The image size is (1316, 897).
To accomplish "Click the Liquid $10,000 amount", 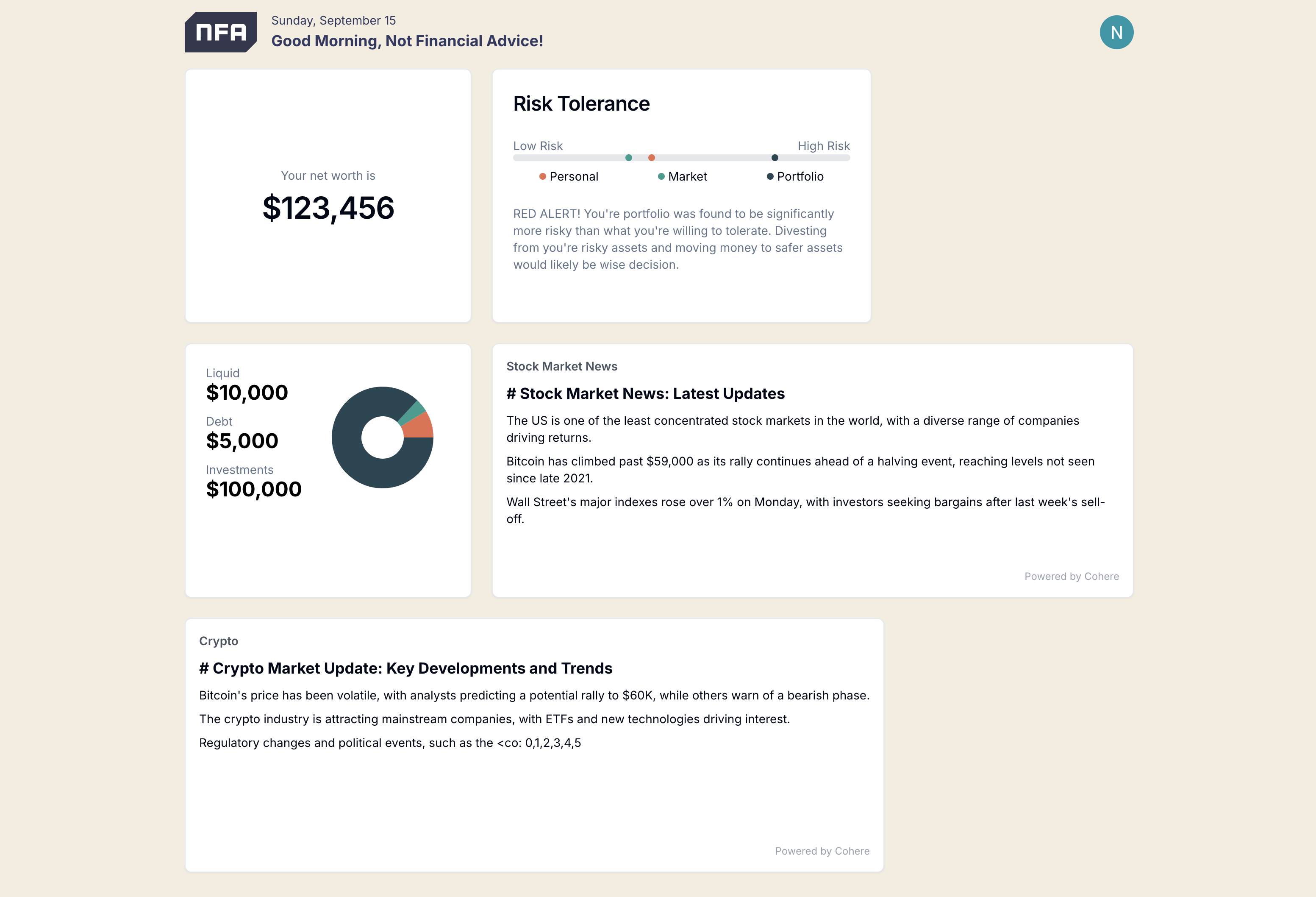I will point(247,393).
